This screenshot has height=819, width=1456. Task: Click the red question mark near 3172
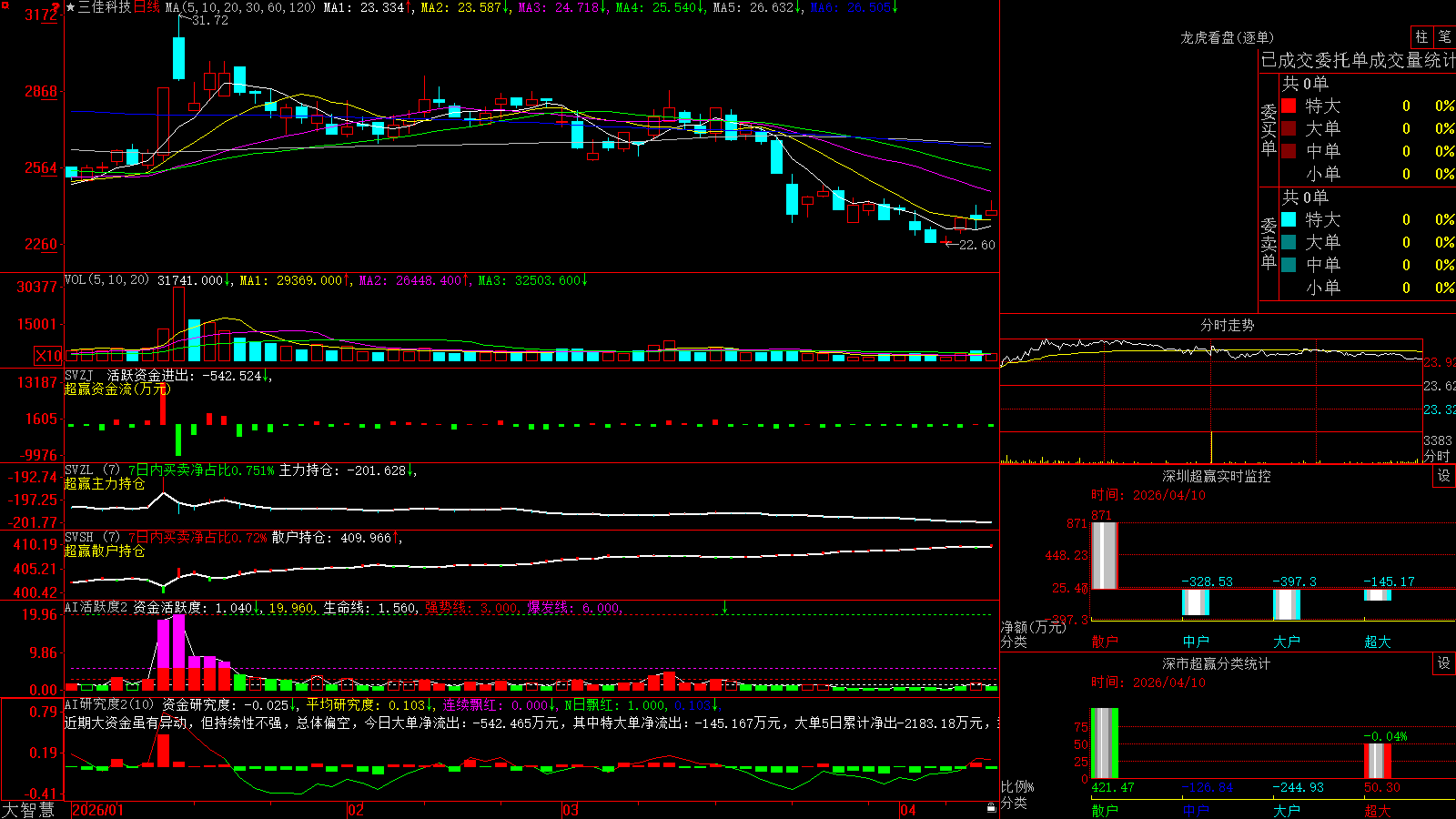pyautogui.click(x=56, y=8)
